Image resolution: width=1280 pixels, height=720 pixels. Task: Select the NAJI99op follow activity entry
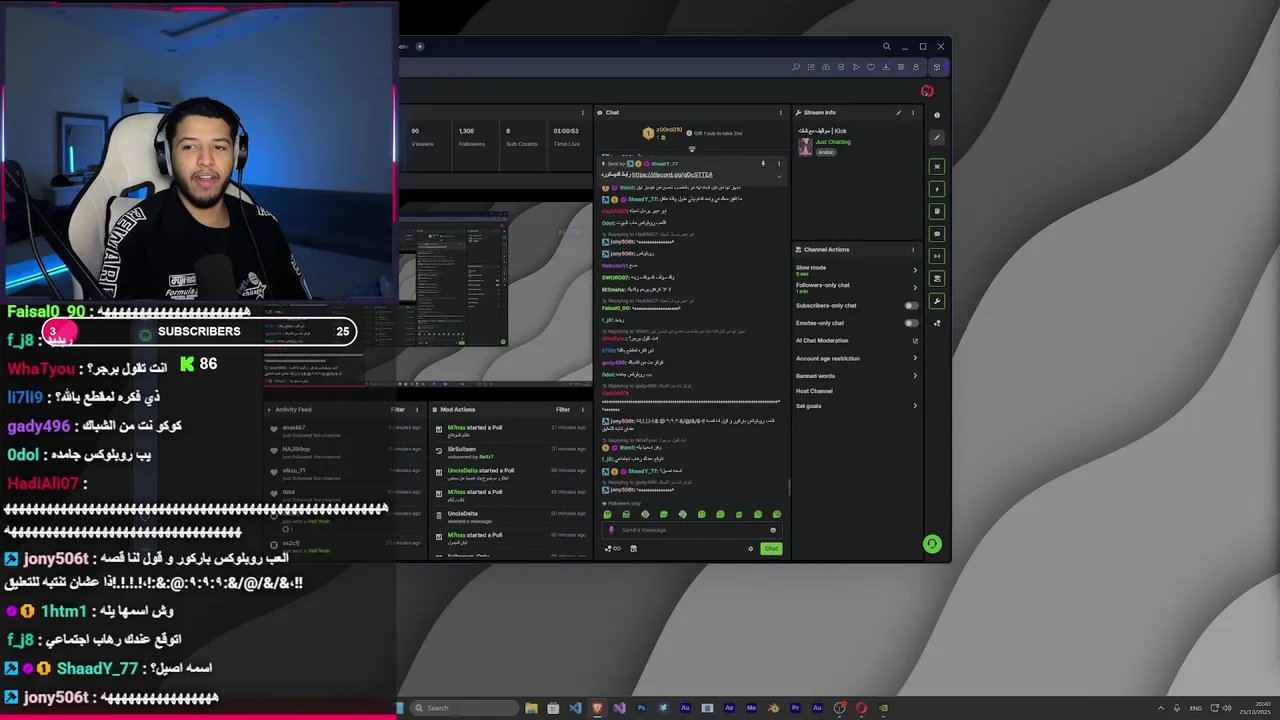coord(344,453)
